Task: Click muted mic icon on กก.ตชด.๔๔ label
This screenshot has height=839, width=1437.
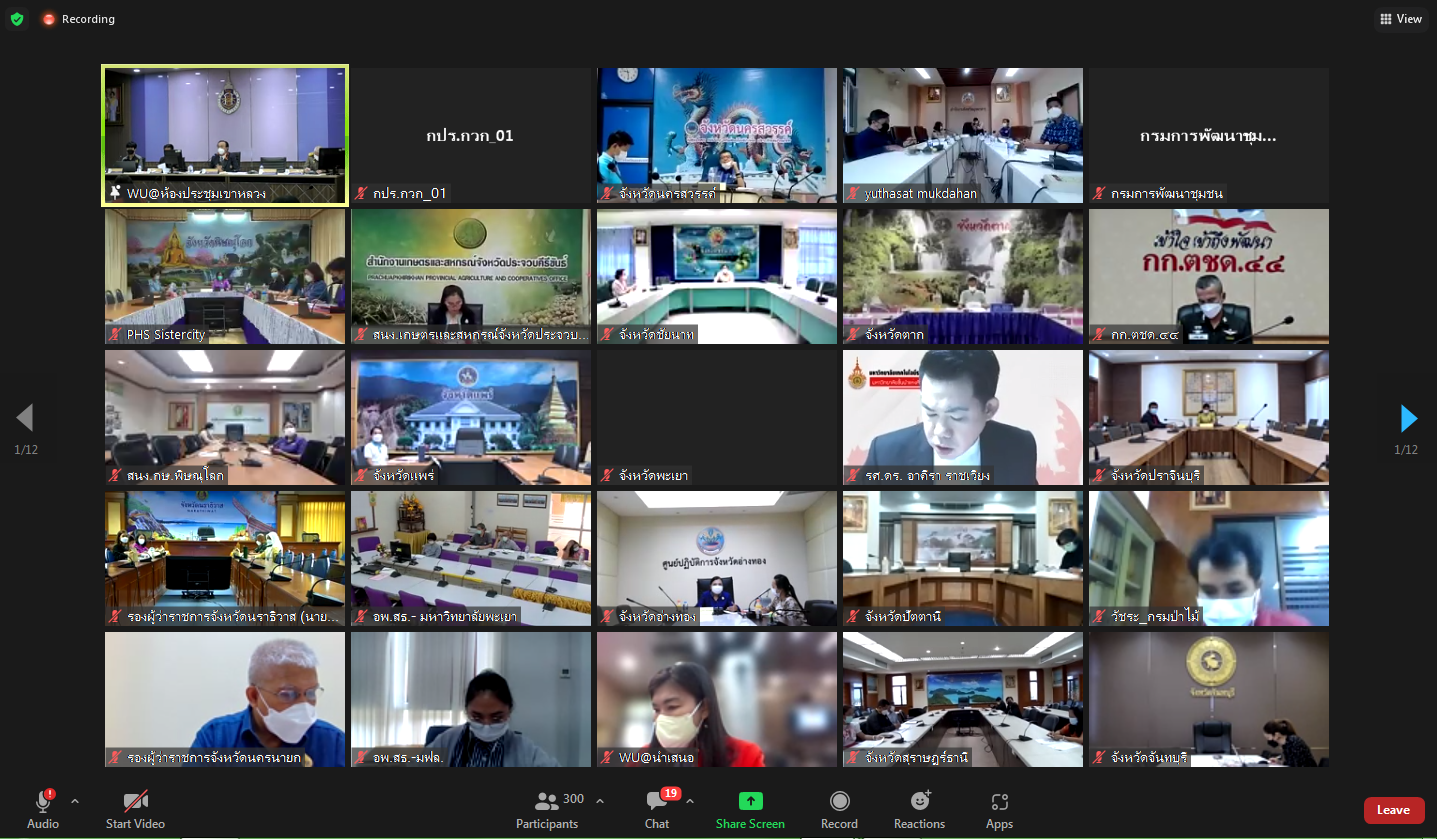Action: (x=1099, y=335)
